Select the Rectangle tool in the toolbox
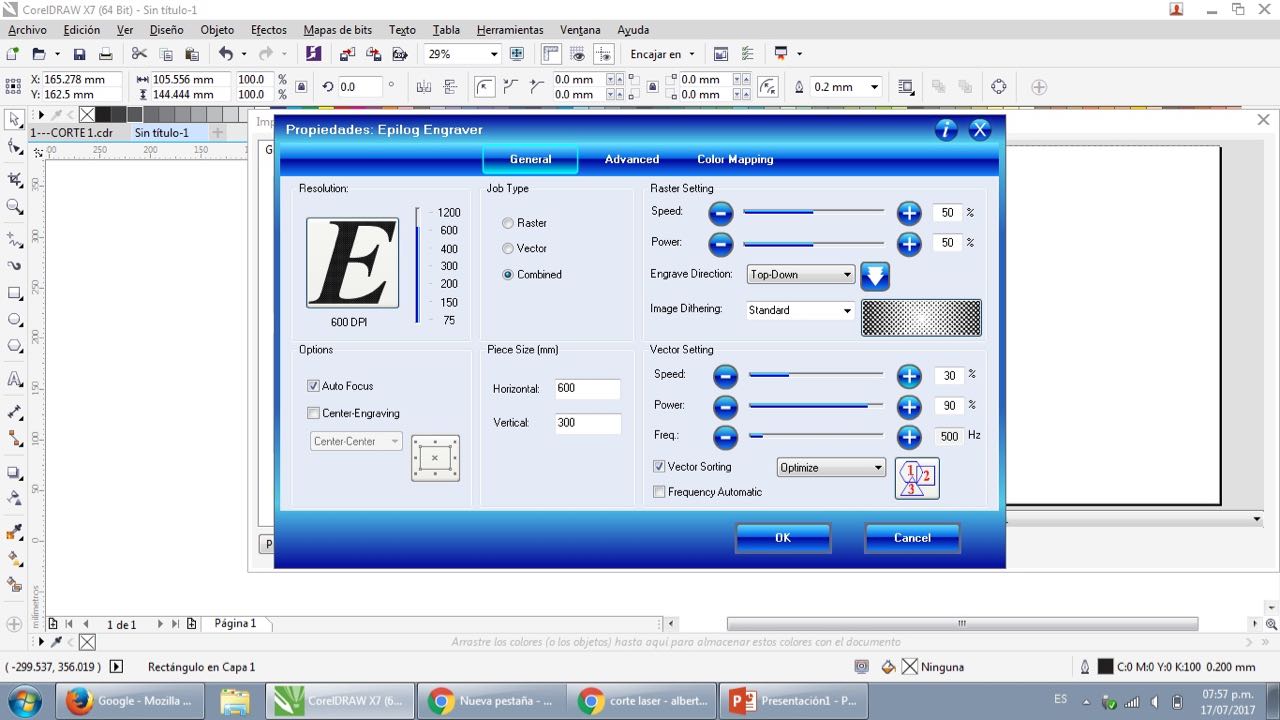The image size is (1280, 720). click(14, 294)
